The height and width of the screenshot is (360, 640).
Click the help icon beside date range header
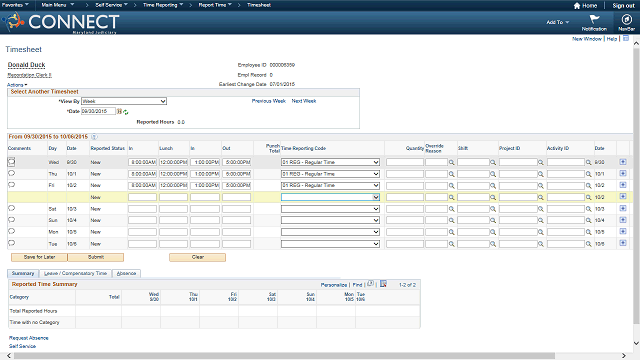coord(94,137)
